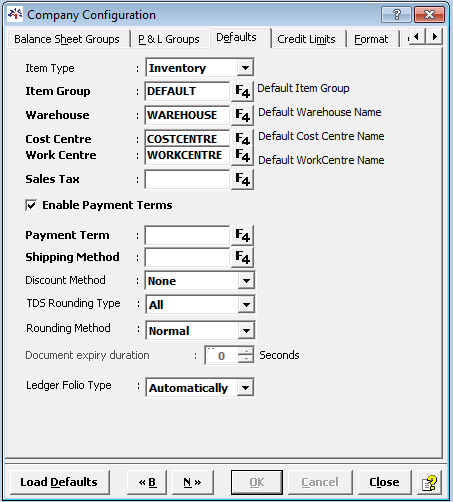Open F4 lookup for Cost Centre
This screenshot has height=502, width=453.
click(242, 138)
